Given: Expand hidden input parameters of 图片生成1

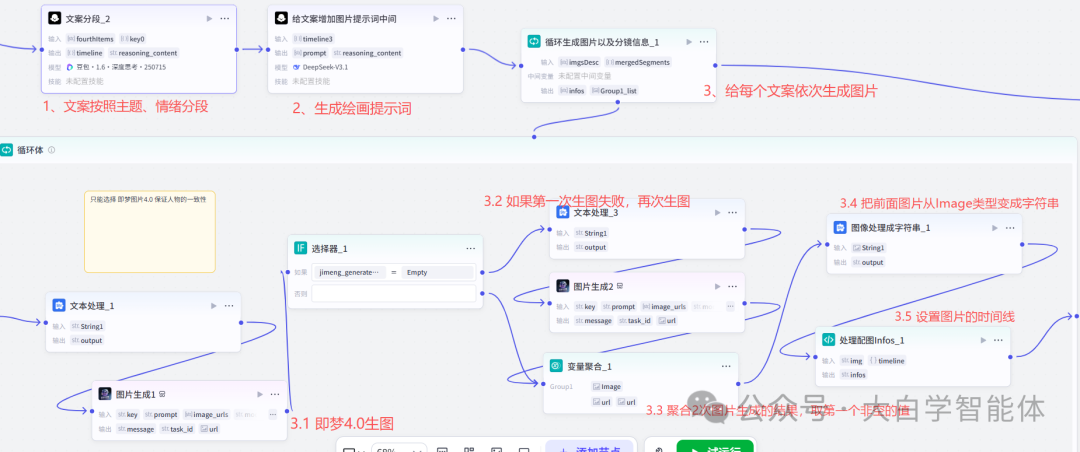Looking at the screenshot, I should pos(273,415).
